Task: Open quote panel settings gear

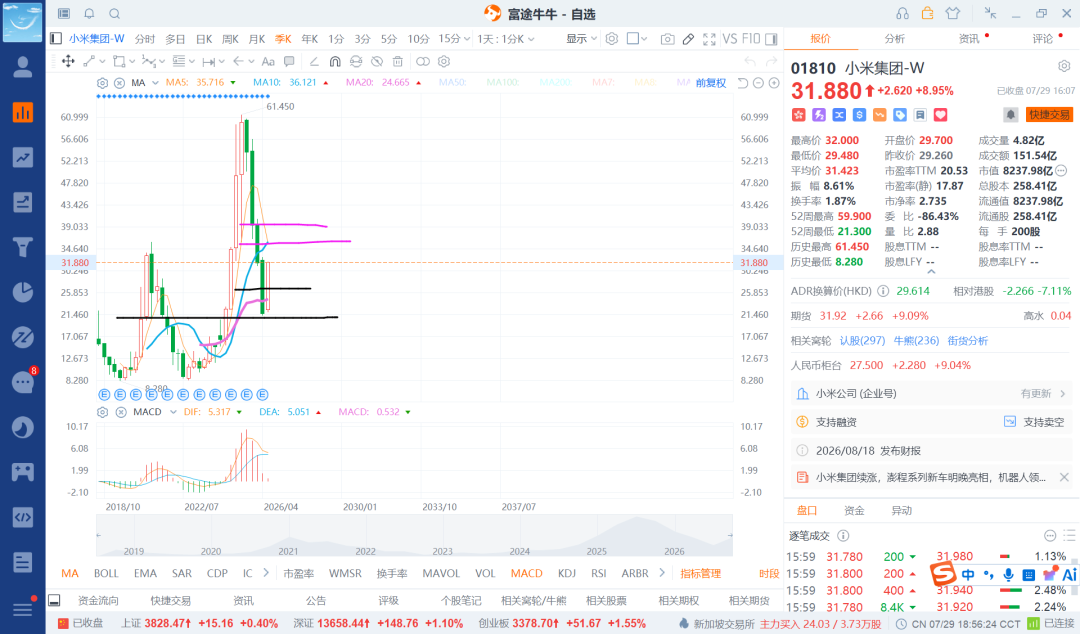Action: pyautogui.click(x=1064, y=66)
